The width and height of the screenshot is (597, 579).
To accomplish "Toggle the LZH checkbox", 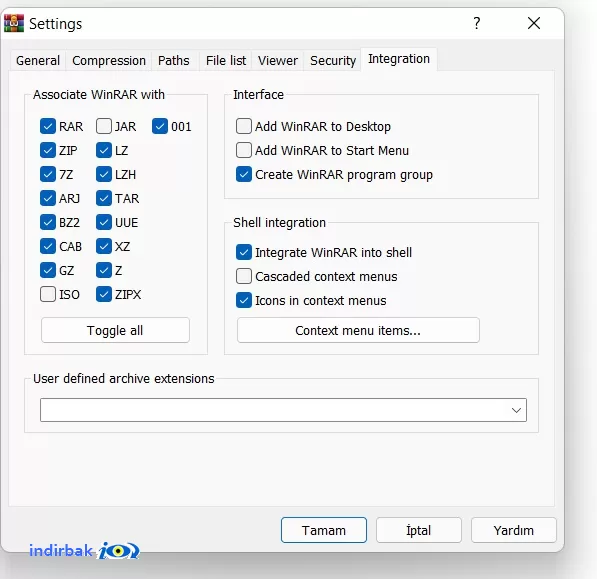I will point(104,174).
